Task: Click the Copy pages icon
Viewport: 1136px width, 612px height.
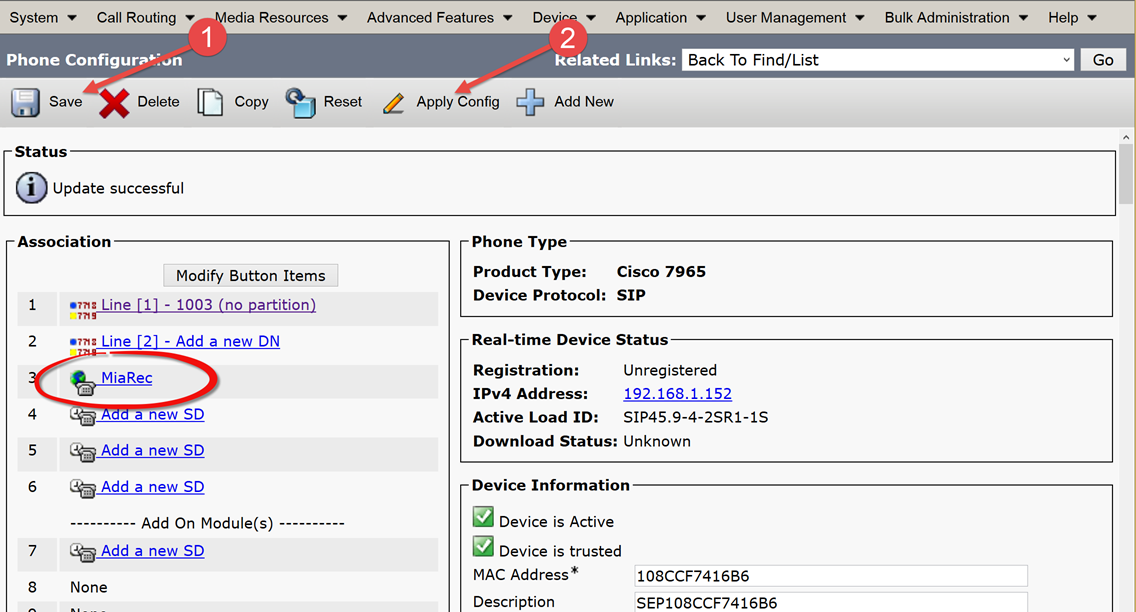Action: point(210,102)
